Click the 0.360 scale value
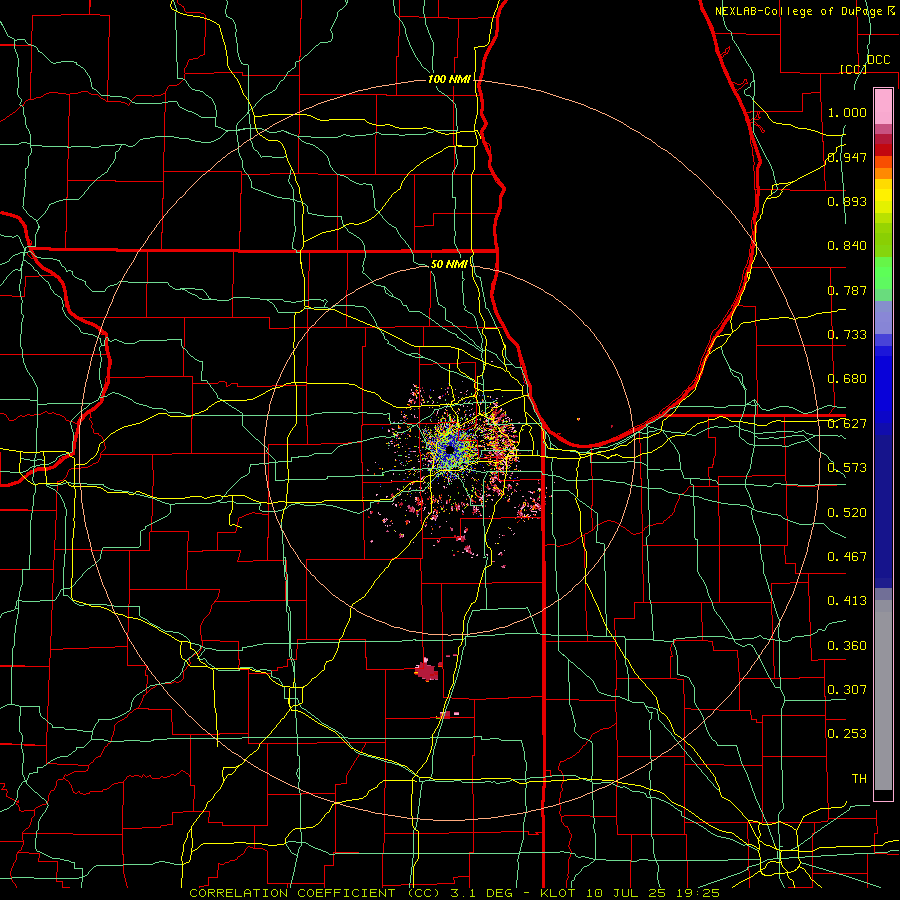This screenshot has height=900, width=900. (847, 646)
